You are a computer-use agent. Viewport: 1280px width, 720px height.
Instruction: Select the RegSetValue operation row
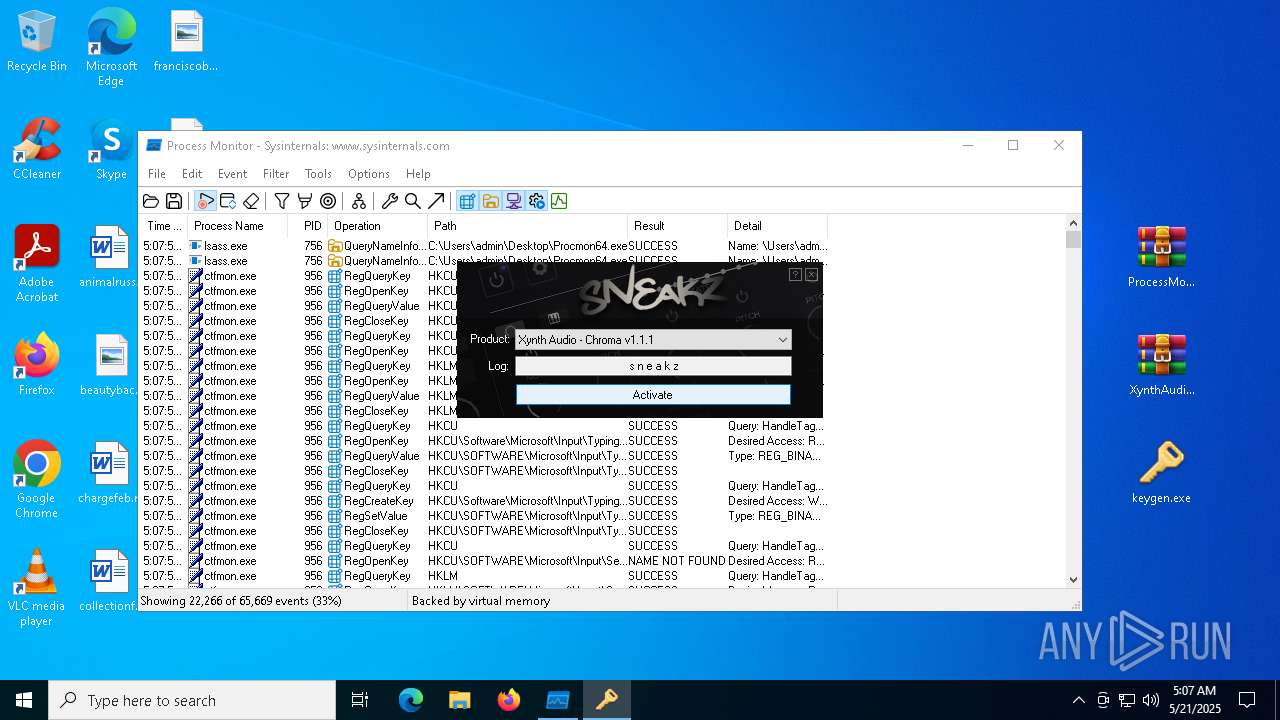pos(484,516)
